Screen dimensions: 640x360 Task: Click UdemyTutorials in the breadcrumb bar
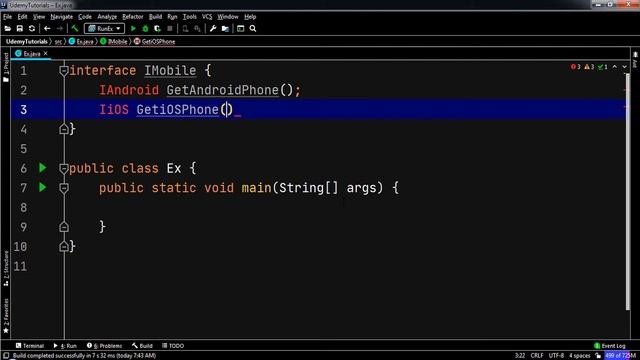coord(27,41)
